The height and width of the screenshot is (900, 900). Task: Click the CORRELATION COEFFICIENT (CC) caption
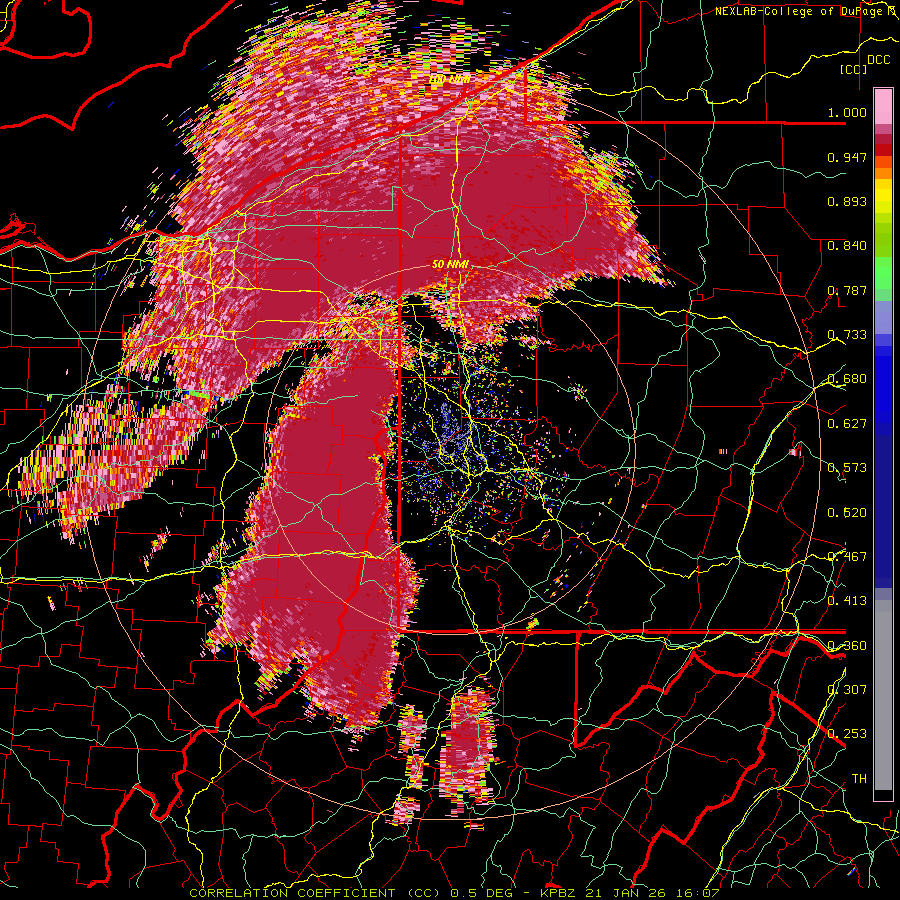(x=315, y=893)
